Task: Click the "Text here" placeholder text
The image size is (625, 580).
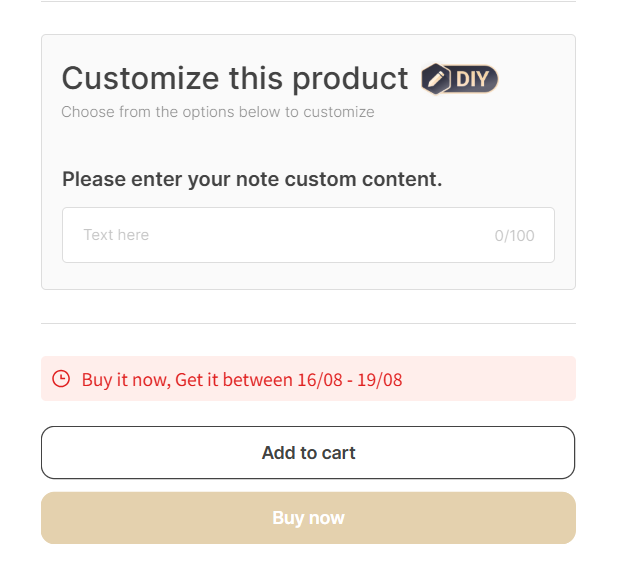Action: tap(116, 235)
